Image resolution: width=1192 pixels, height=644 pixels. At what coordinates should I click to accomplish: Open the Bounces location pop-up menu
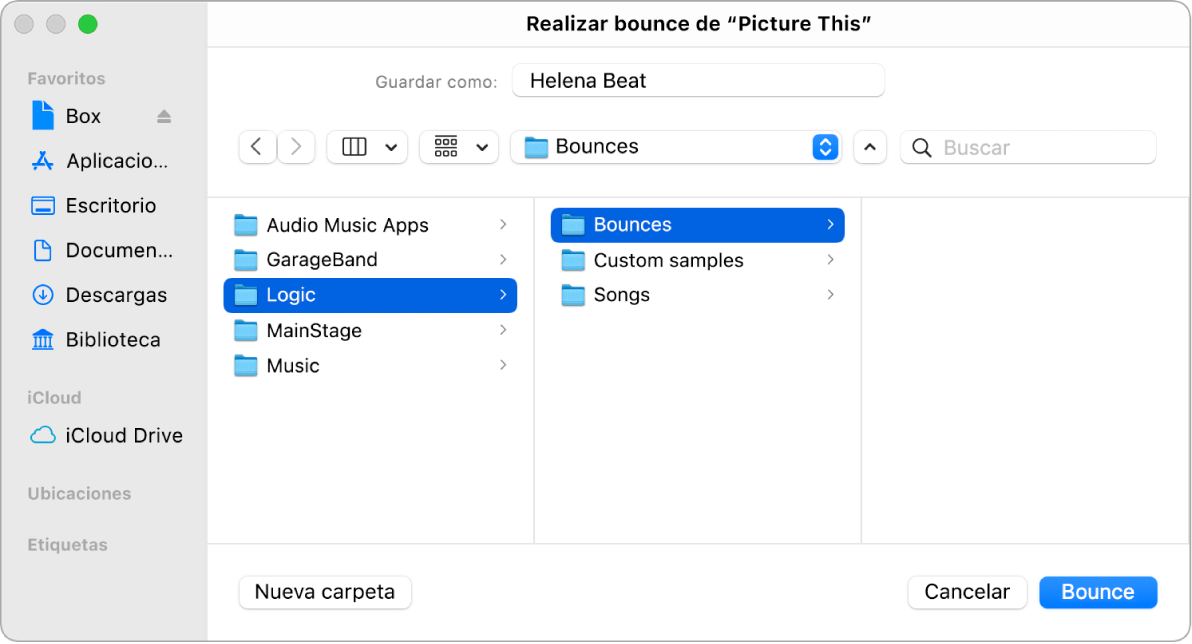point(676,147)
